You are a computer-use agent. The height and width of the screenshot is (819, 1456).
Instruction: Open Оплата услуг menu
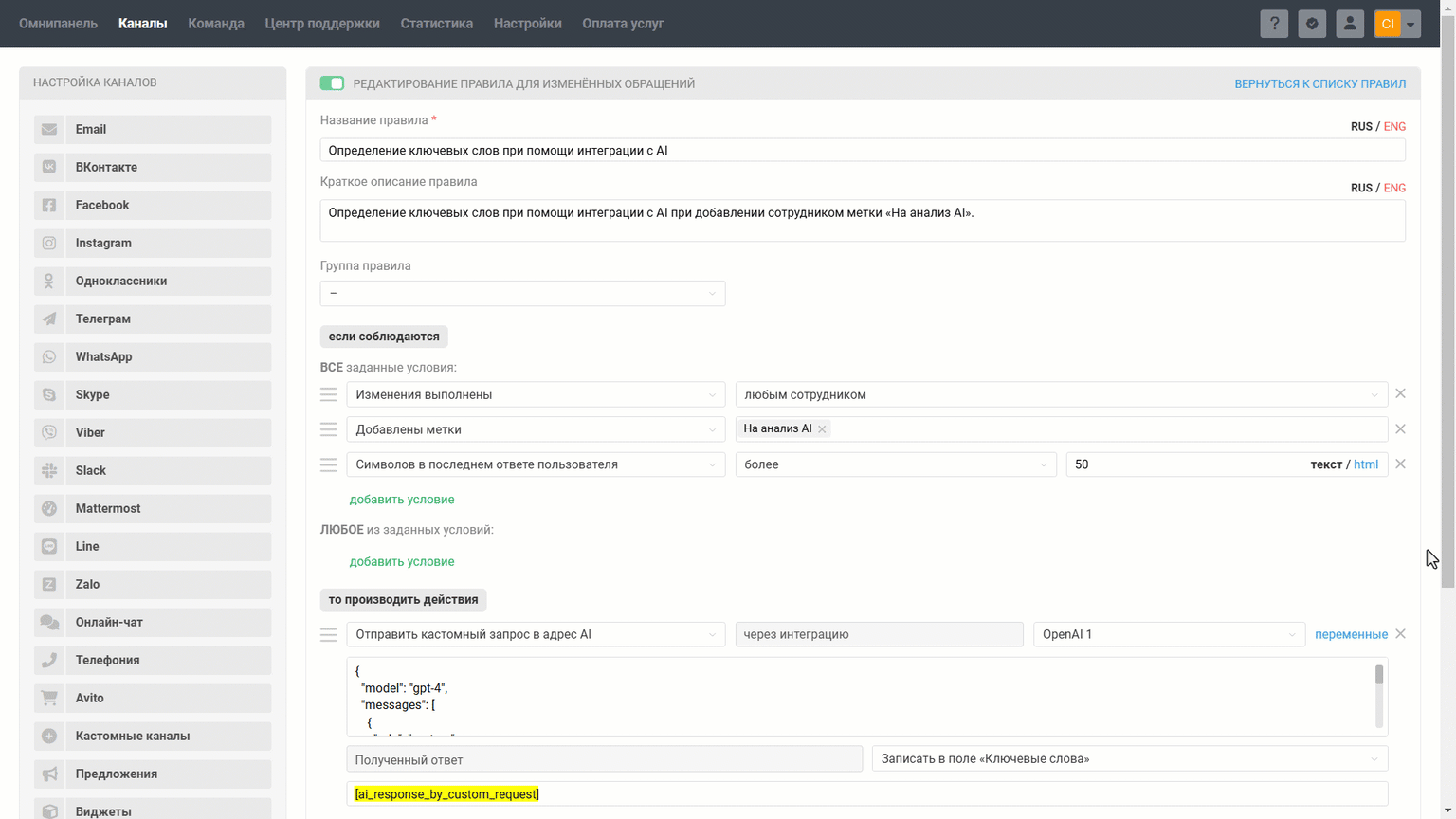623,24
